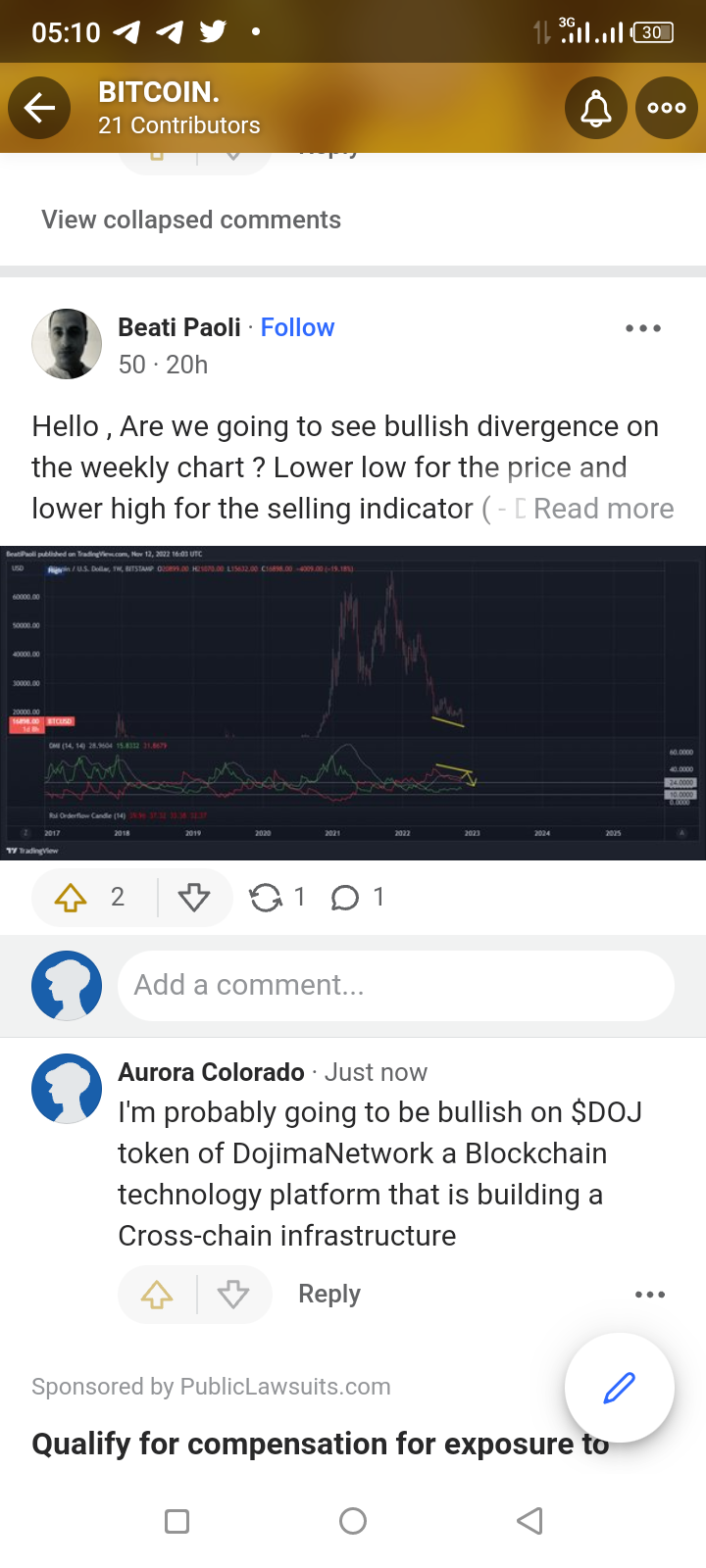Open more options on Aurora Colorado's comment
The height and width of the screenshot is (1568, 706).
click(650, 1295)
